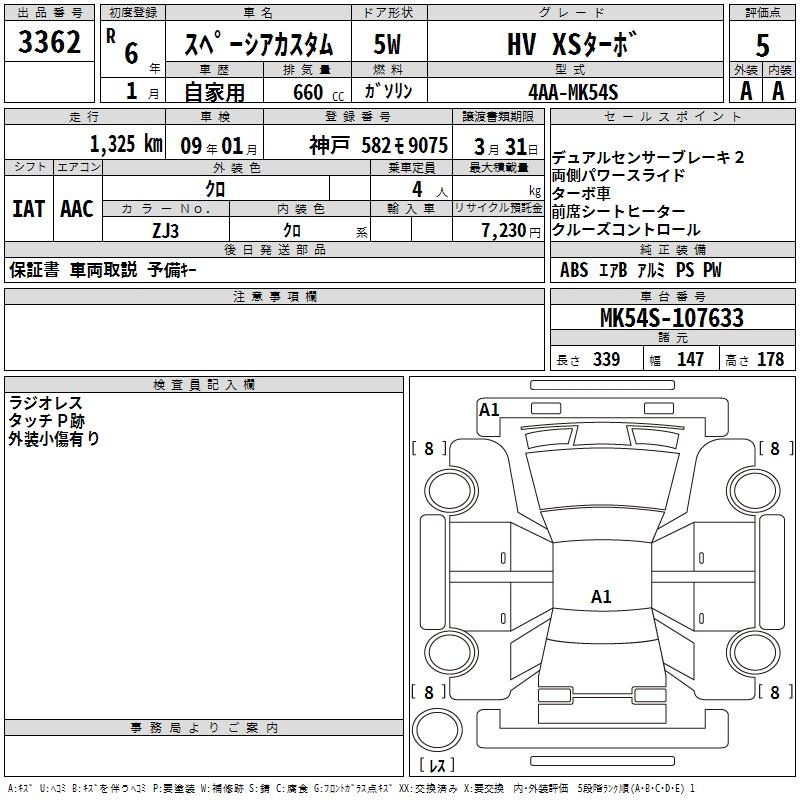The height and width of the screenshot is (800, 800).
Task: Select the grade HV XSターボ
Action: pos(572,43)
